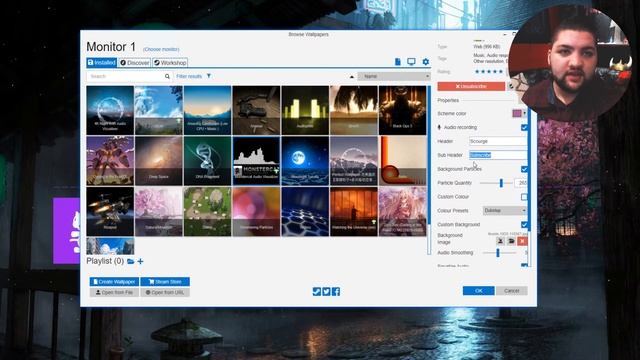The height and width of the screenshot is (360, 640).
Task: Select the Black Ops 3 wallpaper thumbnail
Action: click(x=402, y=110)
